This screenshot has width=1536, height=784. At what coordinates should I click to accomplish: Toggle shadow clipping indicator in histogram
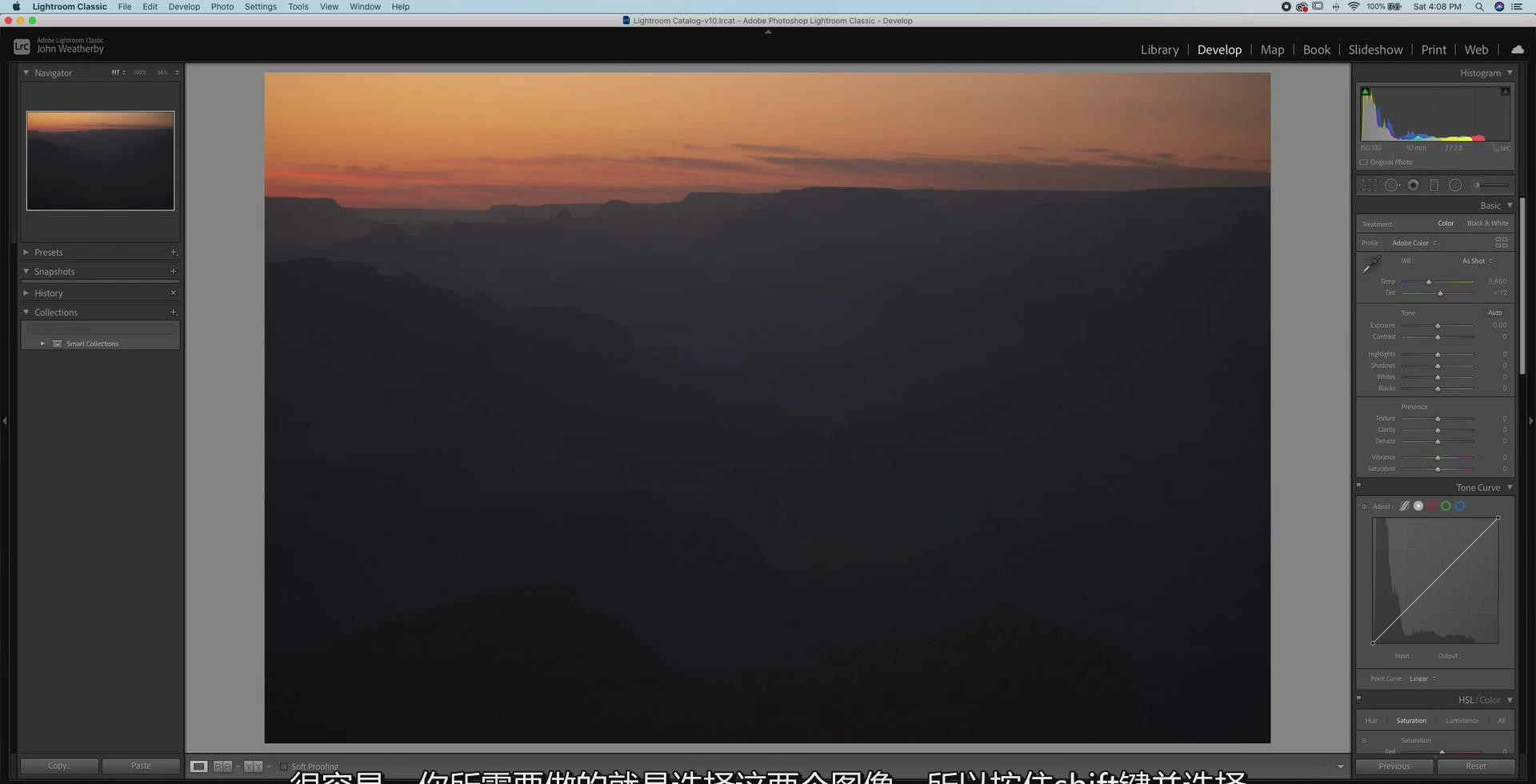pos(1366,91)
